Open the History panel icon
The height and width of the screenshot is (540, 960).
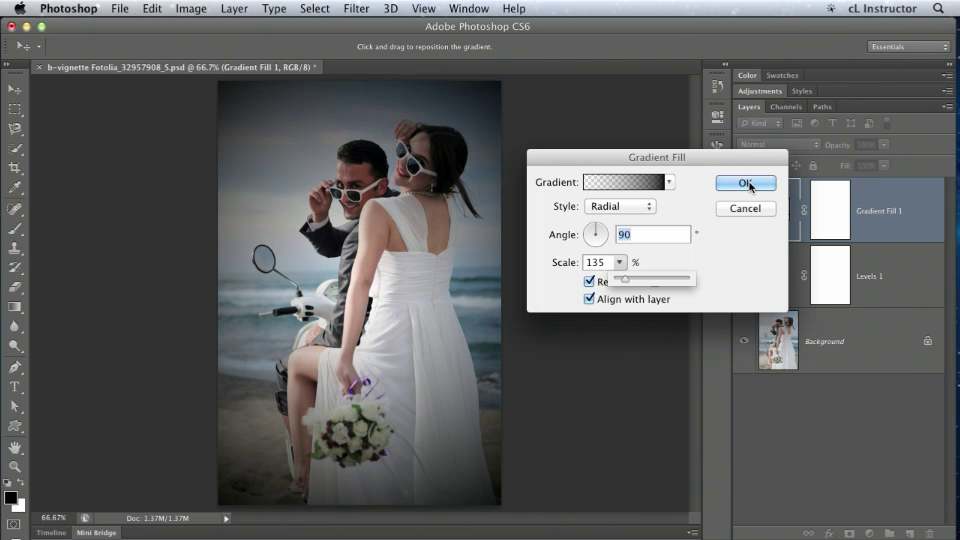[x=718, y=87]
